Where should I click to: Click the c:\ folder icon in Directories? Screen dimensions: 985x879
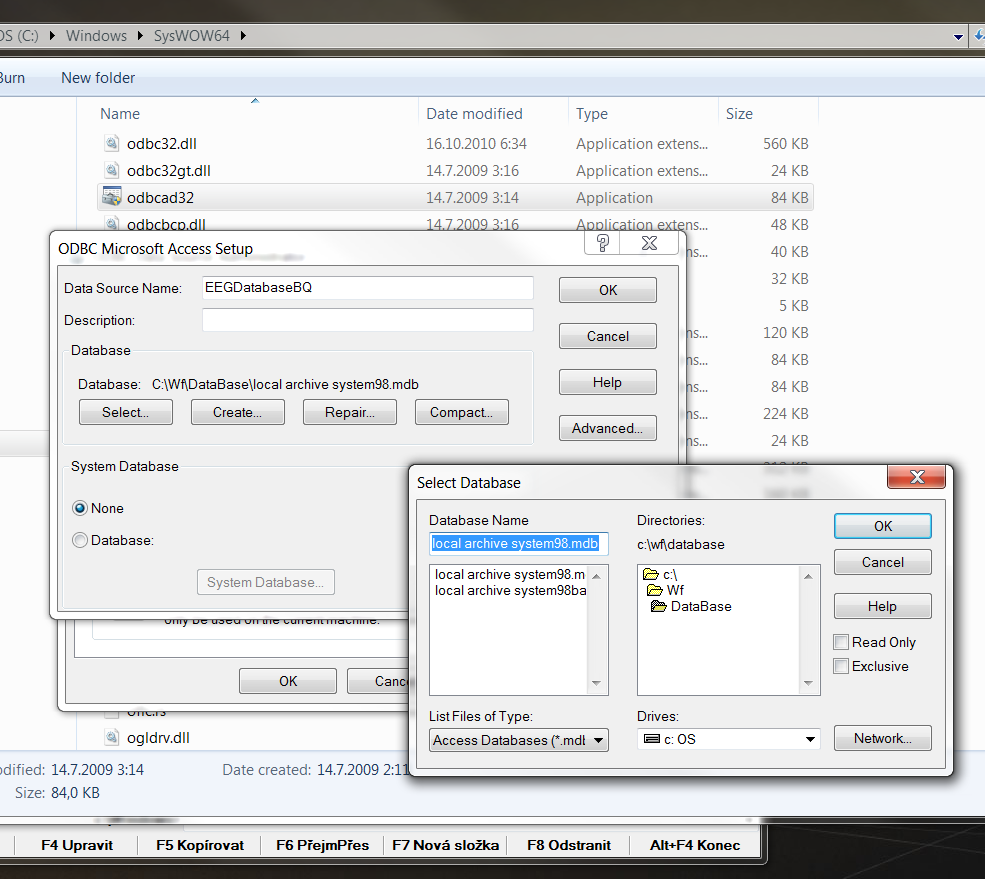651,574
